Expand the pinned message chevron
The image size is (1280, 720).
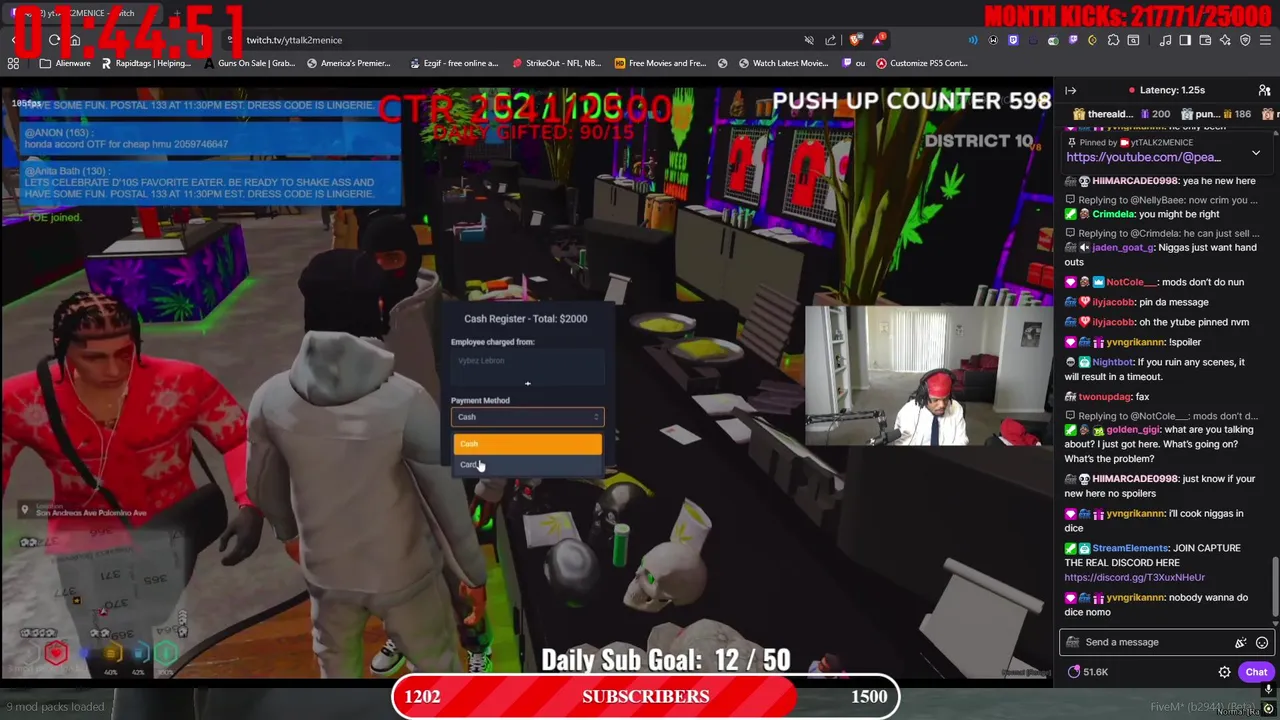click(x=1256, y=153)
